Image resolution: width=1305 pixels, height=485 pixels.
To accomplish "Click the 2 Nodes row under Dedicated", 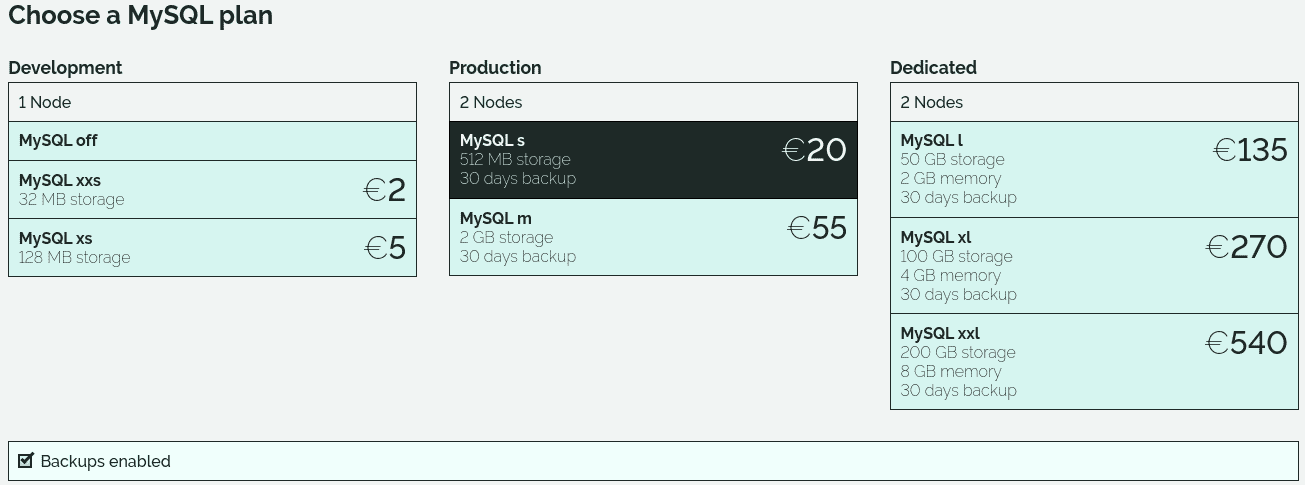I will pos(1094,102).
